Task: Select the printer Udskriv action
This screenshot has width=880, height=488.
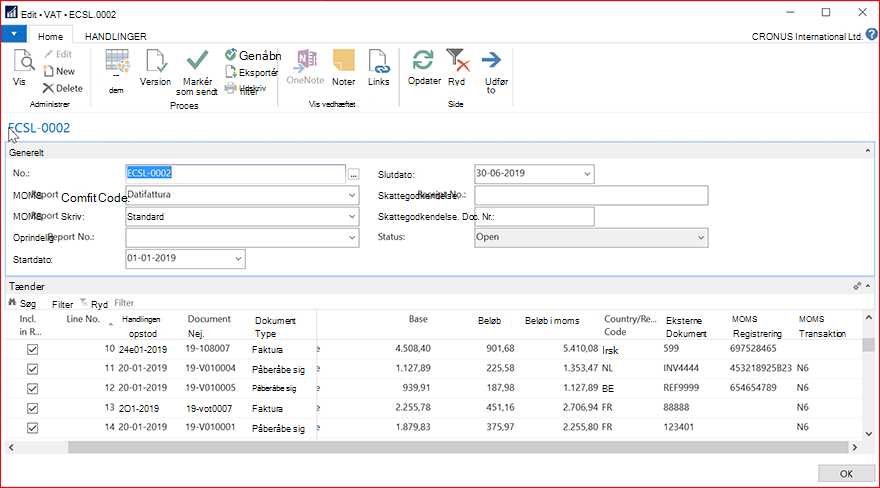Action: point(246,89)
